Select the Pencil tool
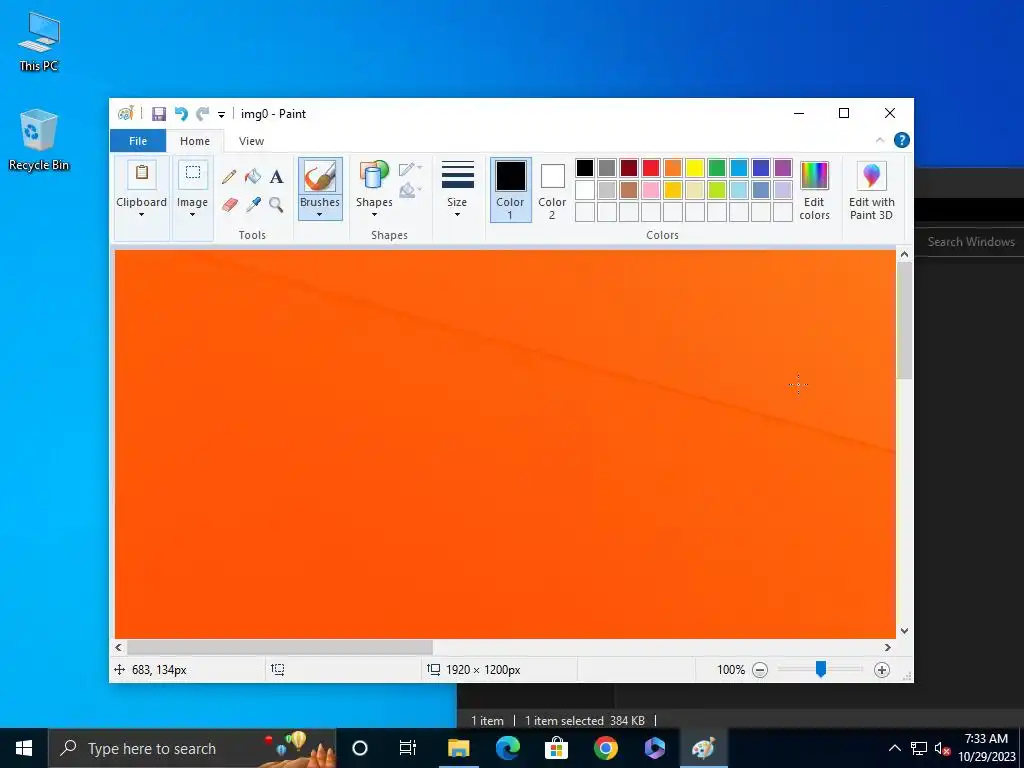Screen dimensions: 1024x768 (x=229, y=176)
